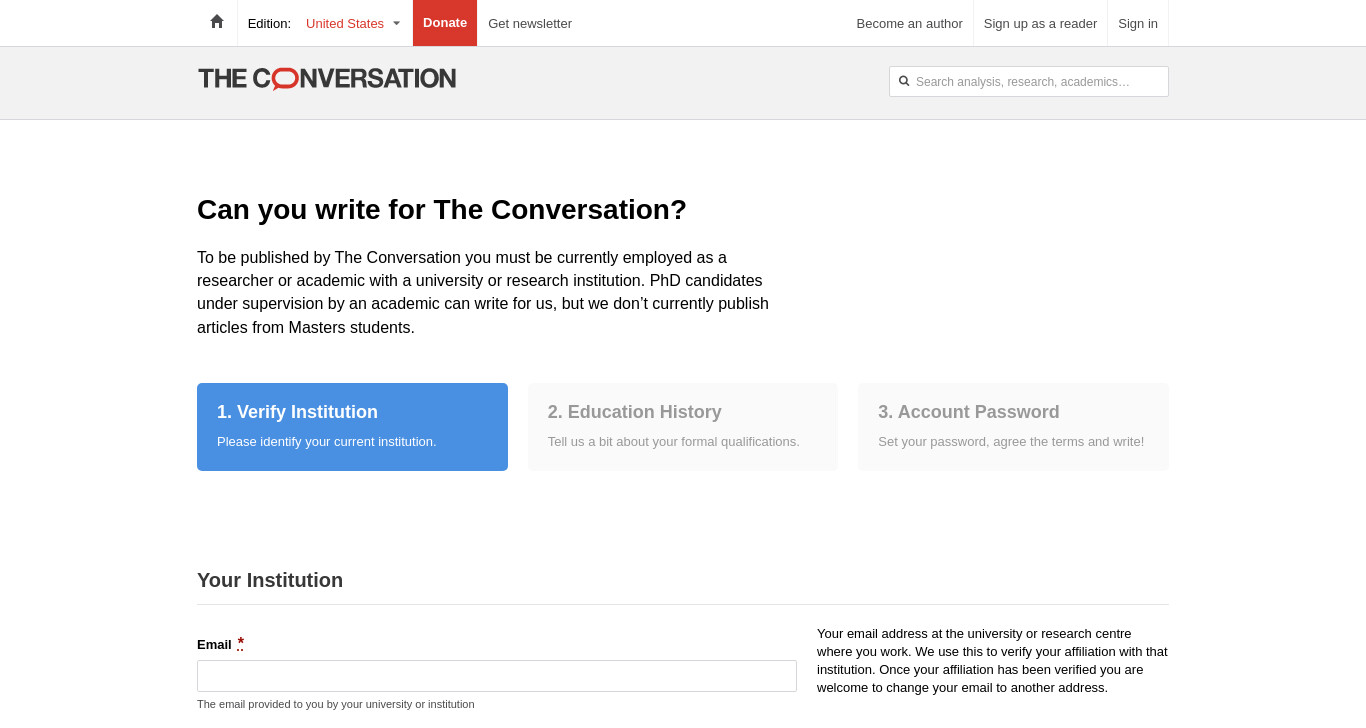Click the 'Can you write for The Conversation?' heading
This screenshot has height=728, width=1366.
tap(442, 210)
